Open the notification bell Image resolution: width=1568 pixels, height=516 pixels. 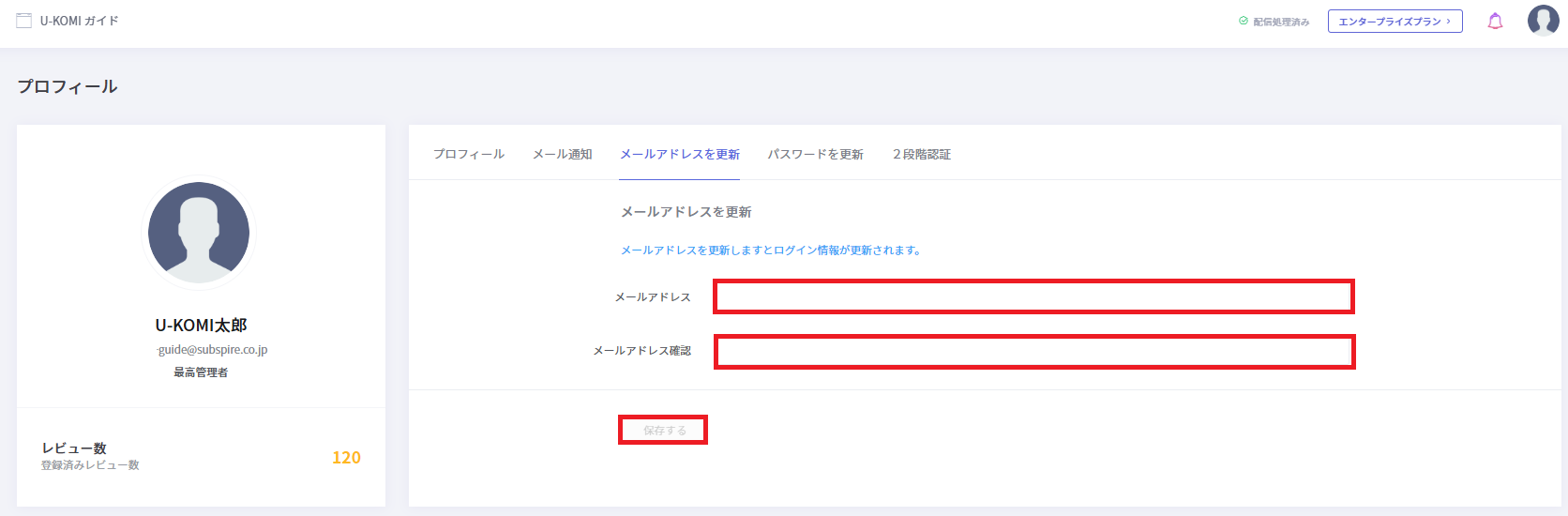click(x=1495, y=21)
